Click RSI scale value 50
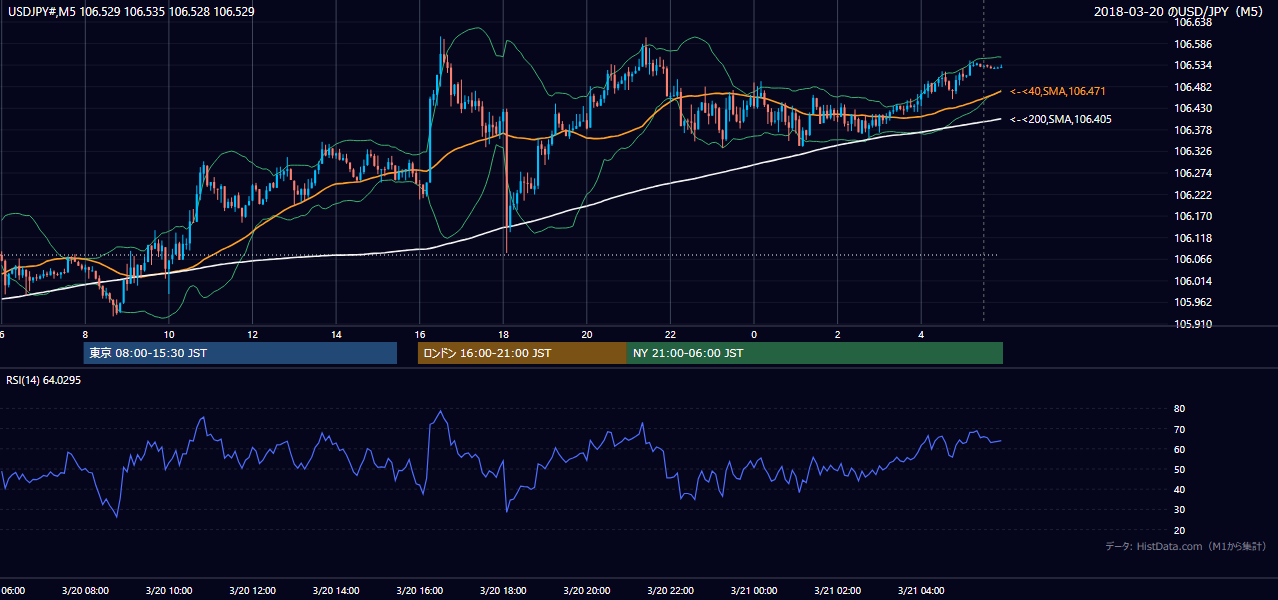This screenshot has width=1278, height=600. point(1179,469)
